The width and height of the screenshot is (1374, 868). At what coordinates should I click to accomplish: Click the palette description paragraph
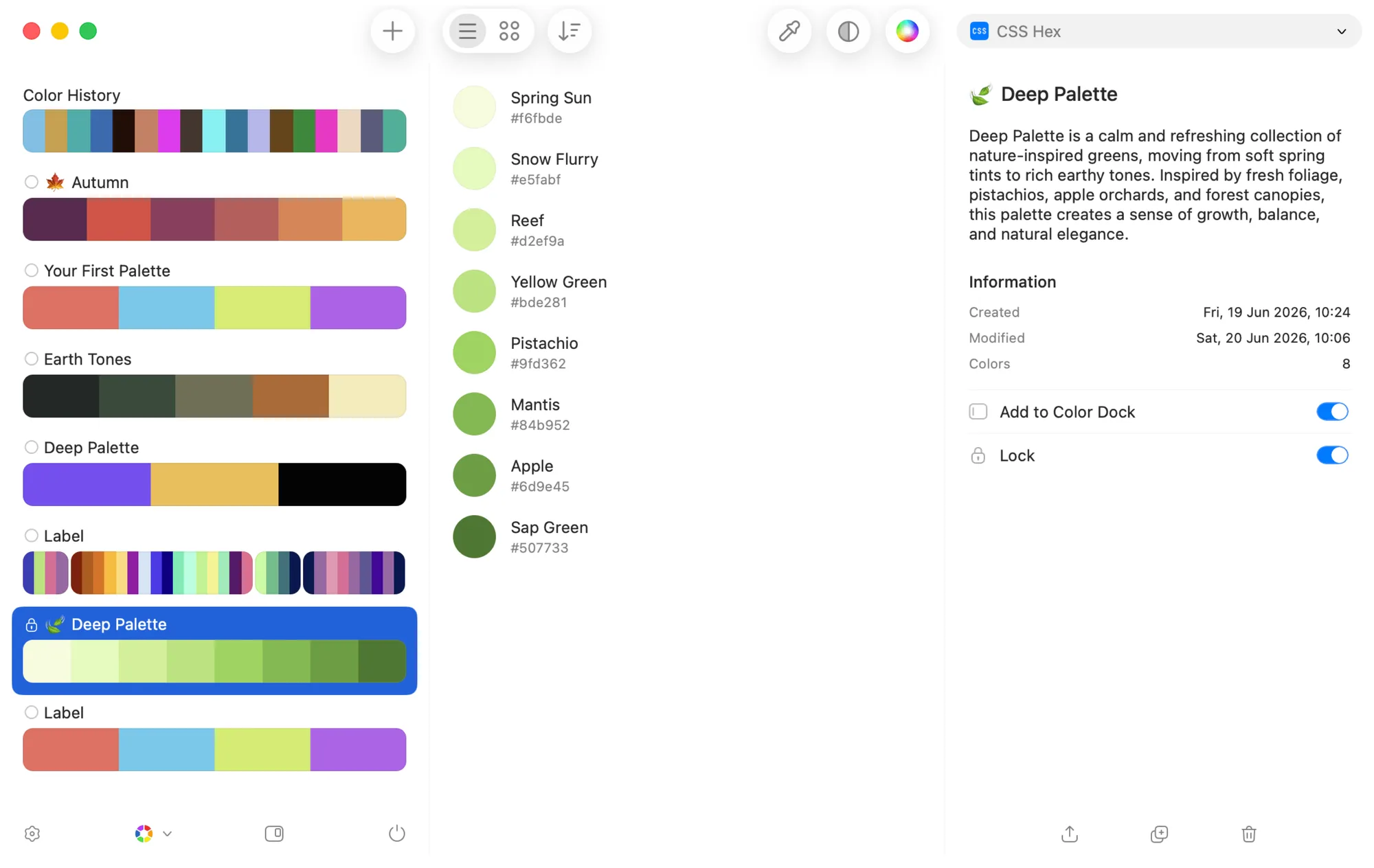[1156, 185]
